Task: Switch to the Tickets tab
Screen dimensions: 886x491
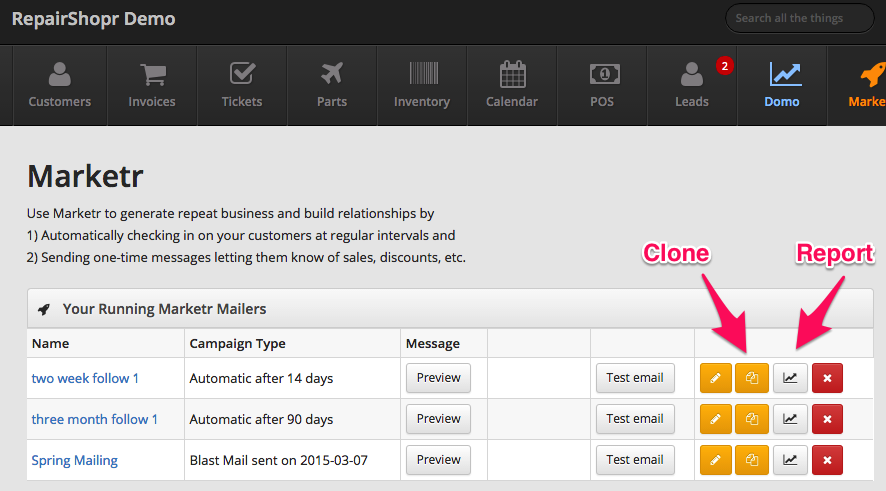Action: pos(242,85)
